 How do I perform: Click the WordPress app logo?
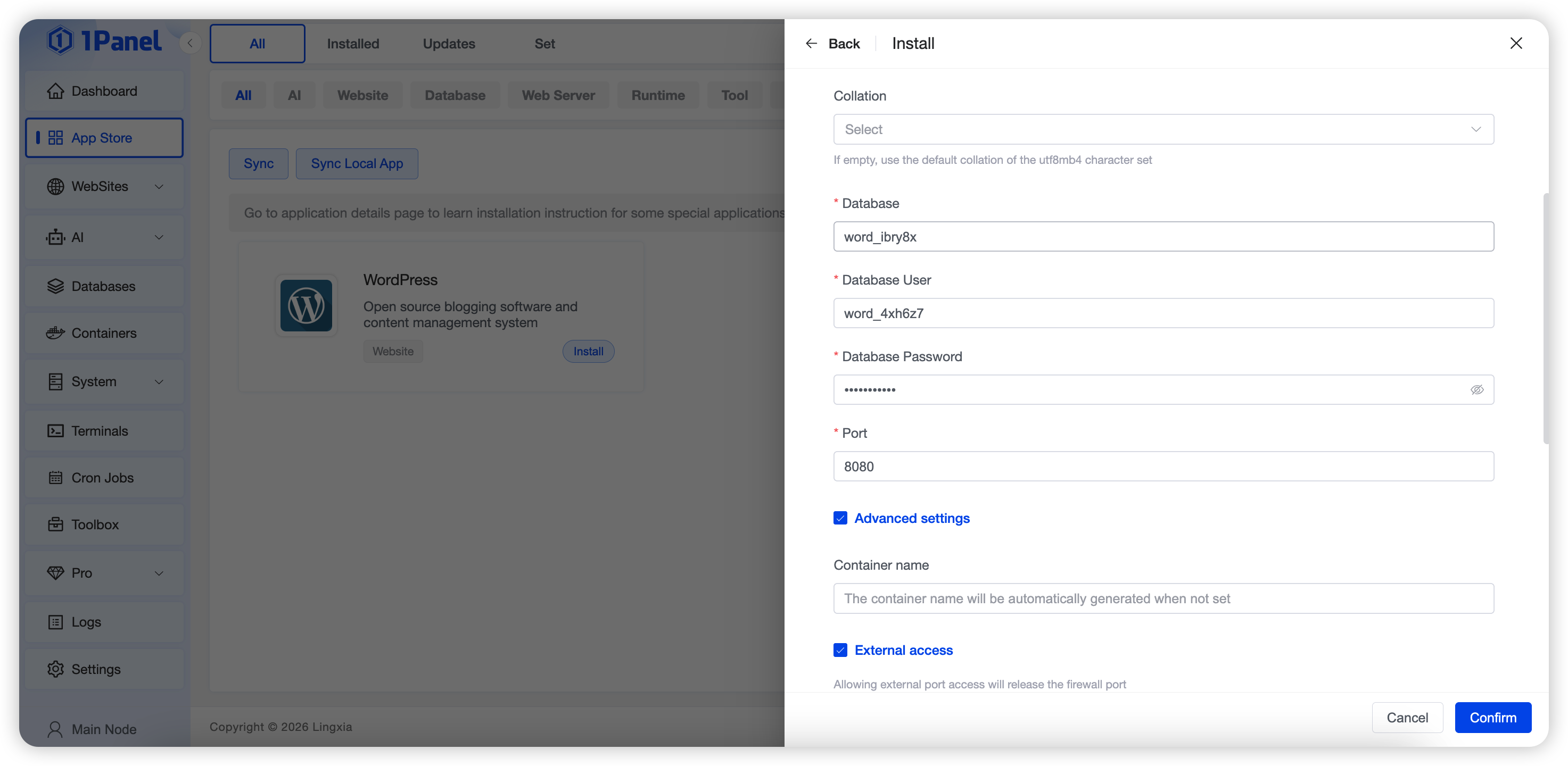pos(306,305)
